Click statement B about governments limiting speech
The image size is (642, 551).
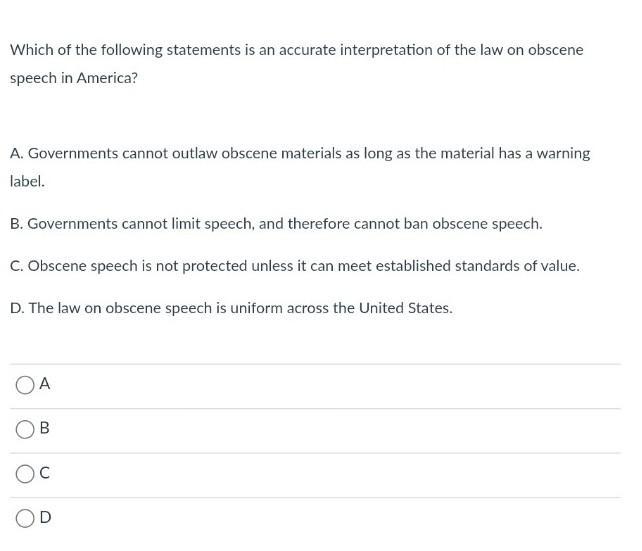276,224
